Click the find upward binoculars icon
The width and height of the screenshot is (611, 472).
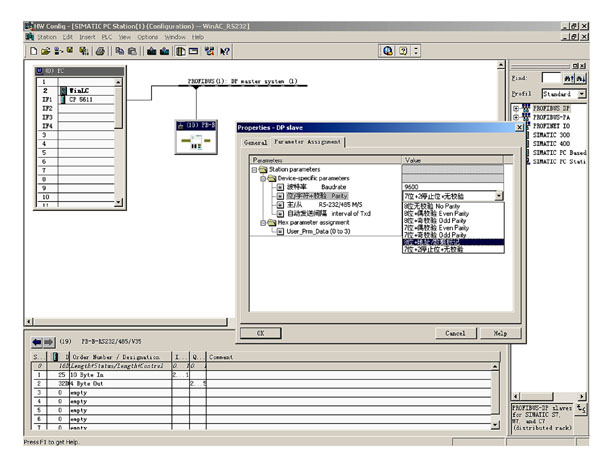coord(569,78)
